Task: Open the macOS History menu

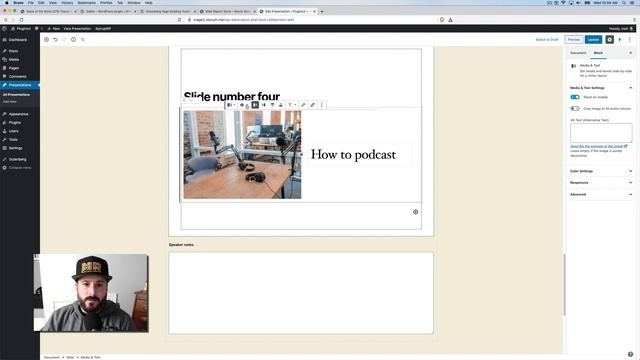Action: [67, 3]
